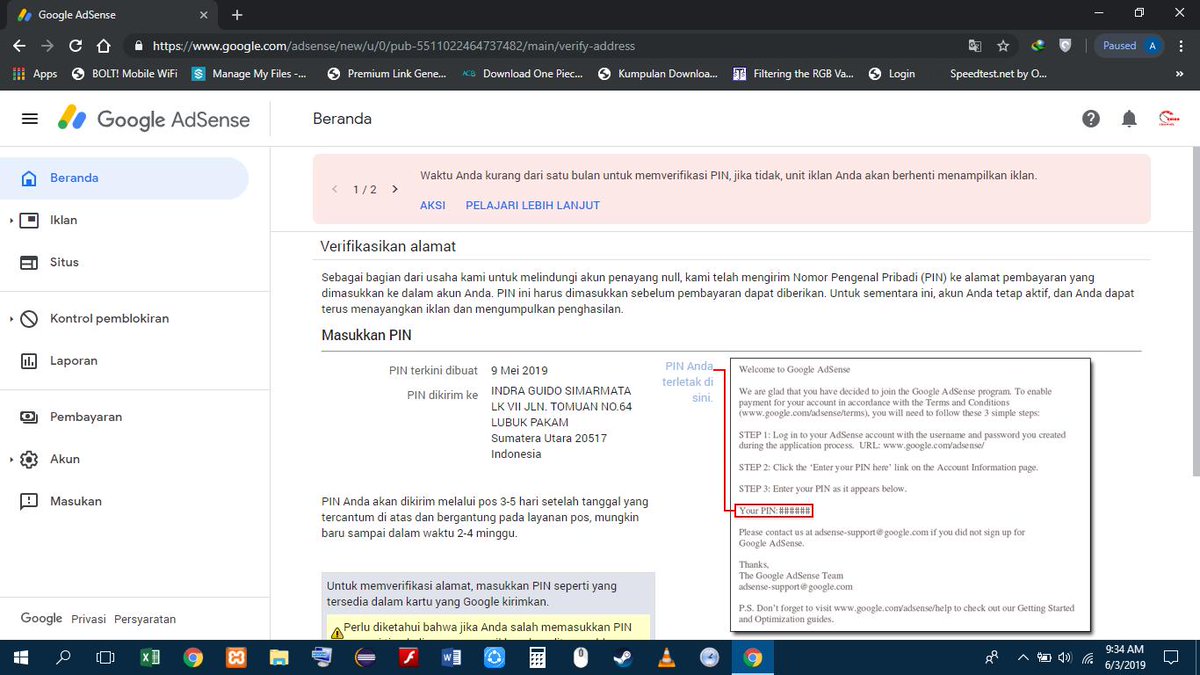Open Windows taskbar search

point(63,658)
